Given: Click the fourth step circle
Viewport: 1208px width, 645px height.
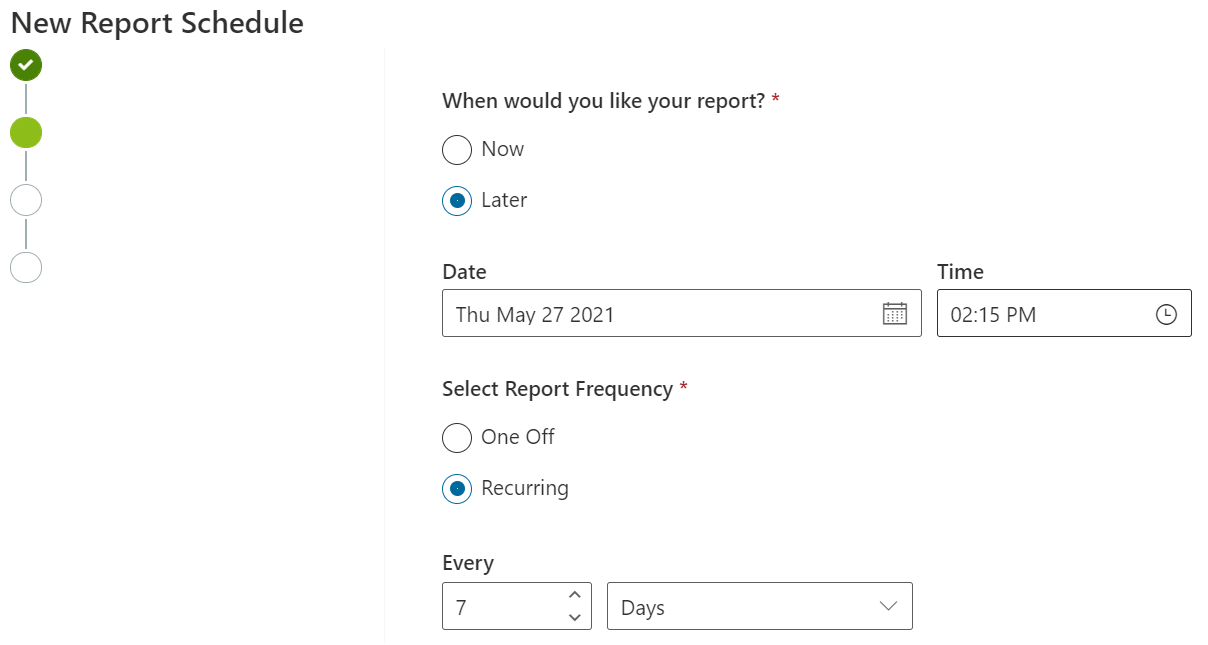Looking at the screenshot, I should (x=26, y=267).
